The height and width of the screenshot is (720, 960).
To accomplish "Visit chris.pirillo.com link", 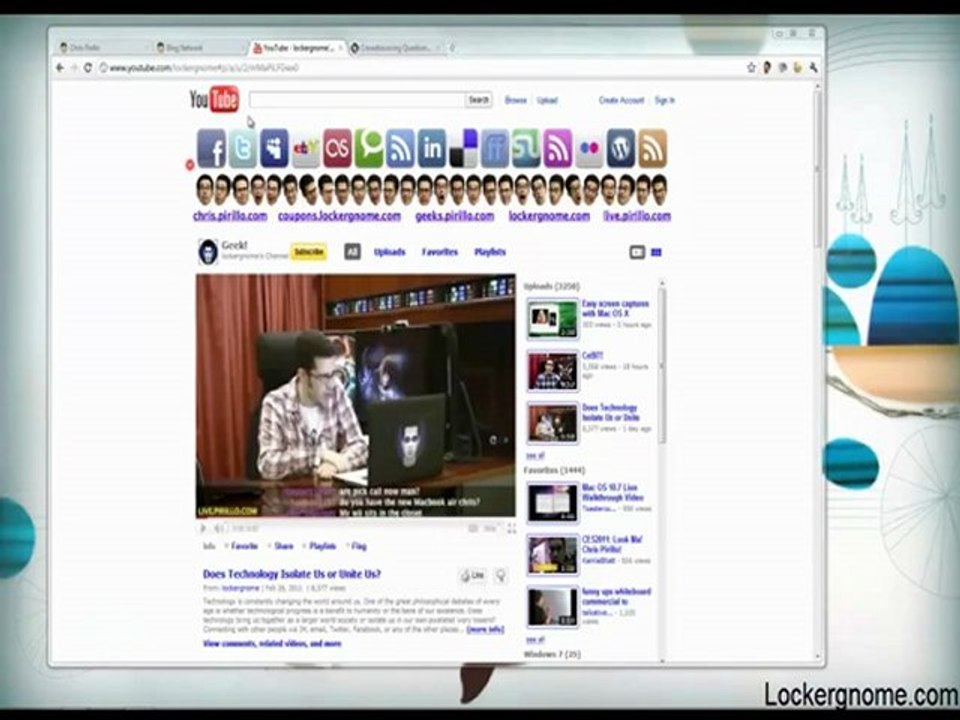I will [230, 216].
